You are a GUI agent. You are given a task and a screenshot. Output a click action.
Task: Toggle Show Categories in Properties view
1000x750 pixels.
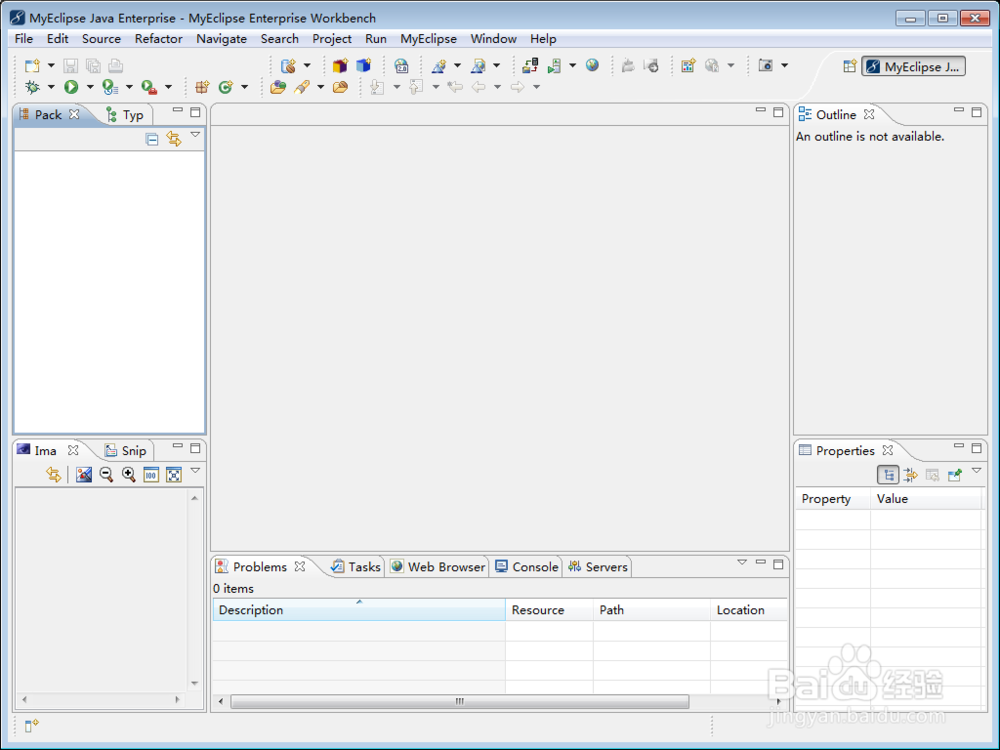pyautogui.click(x=888, y=474)
